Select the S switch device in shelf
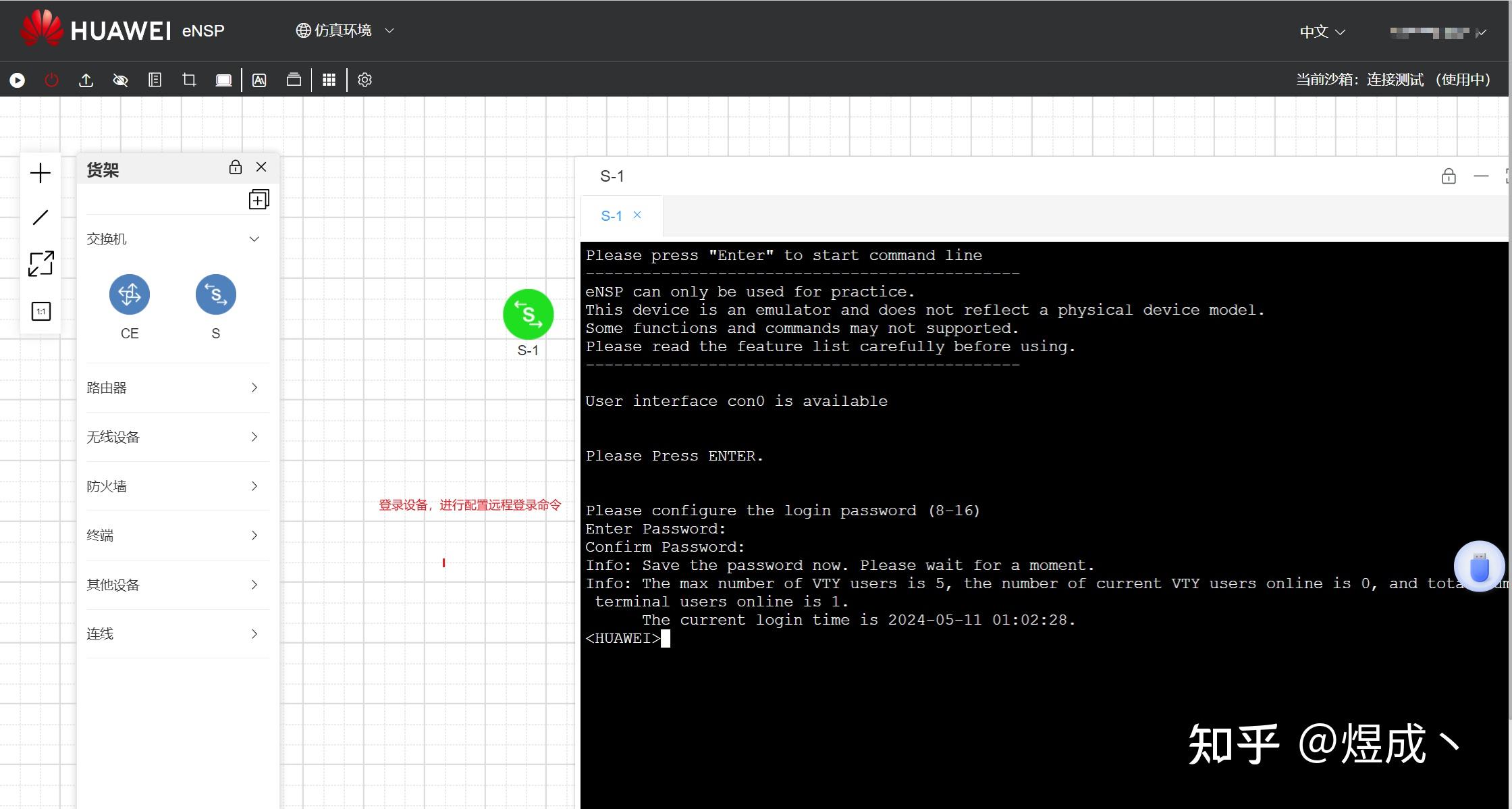The image size is (1512, 809). [x=216, y=294]
